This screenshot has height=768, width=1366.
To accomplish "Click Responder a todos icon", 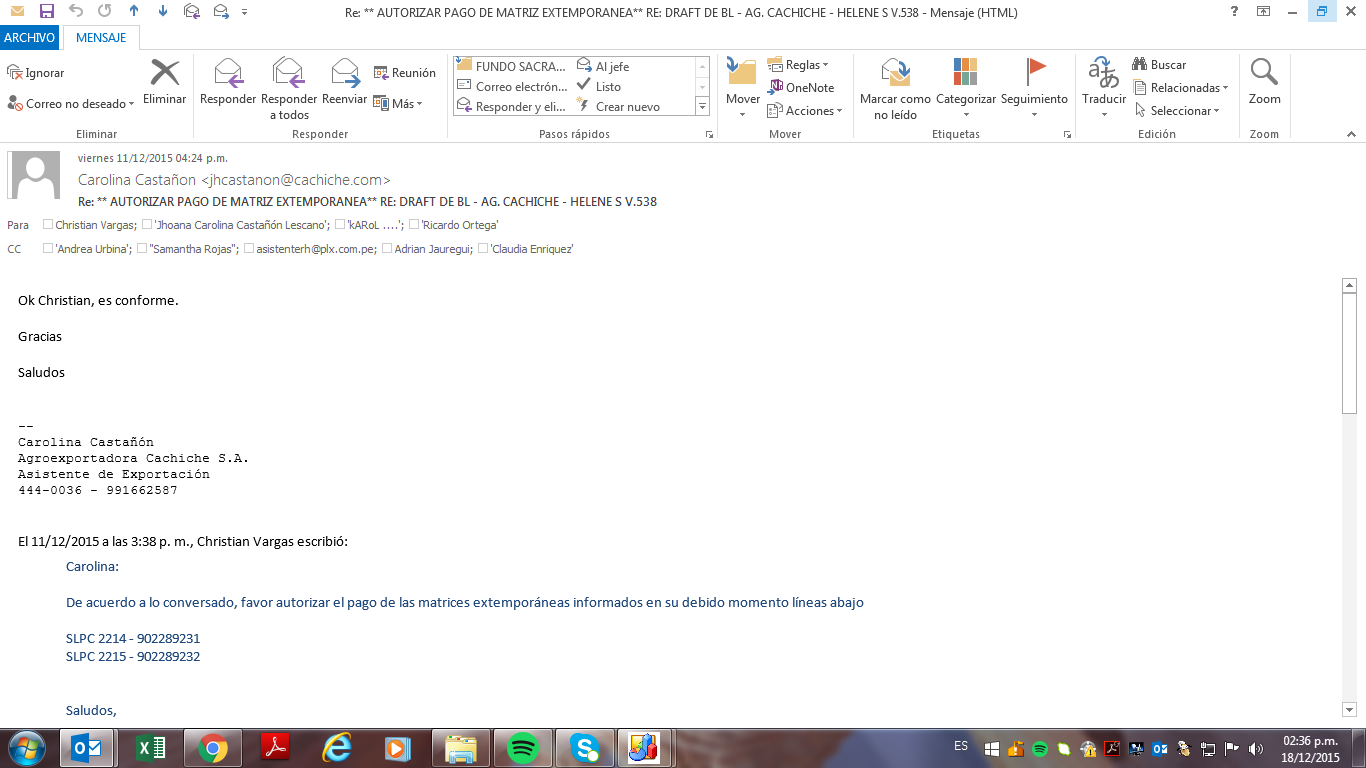I will click(288, 75).
